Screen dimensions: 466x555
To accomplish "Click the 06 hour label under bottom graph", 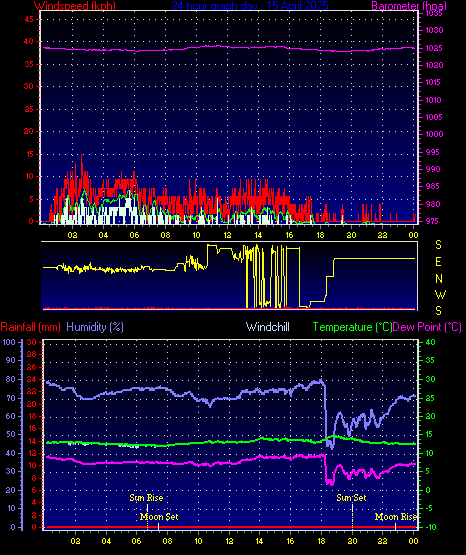I will [137, 541].
